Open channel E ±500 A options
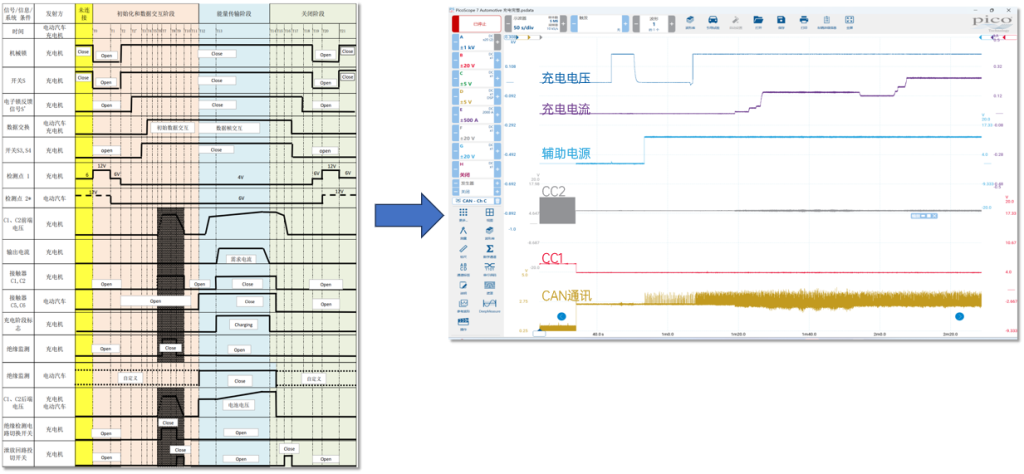1024x474 pixels. click(476, 115)
